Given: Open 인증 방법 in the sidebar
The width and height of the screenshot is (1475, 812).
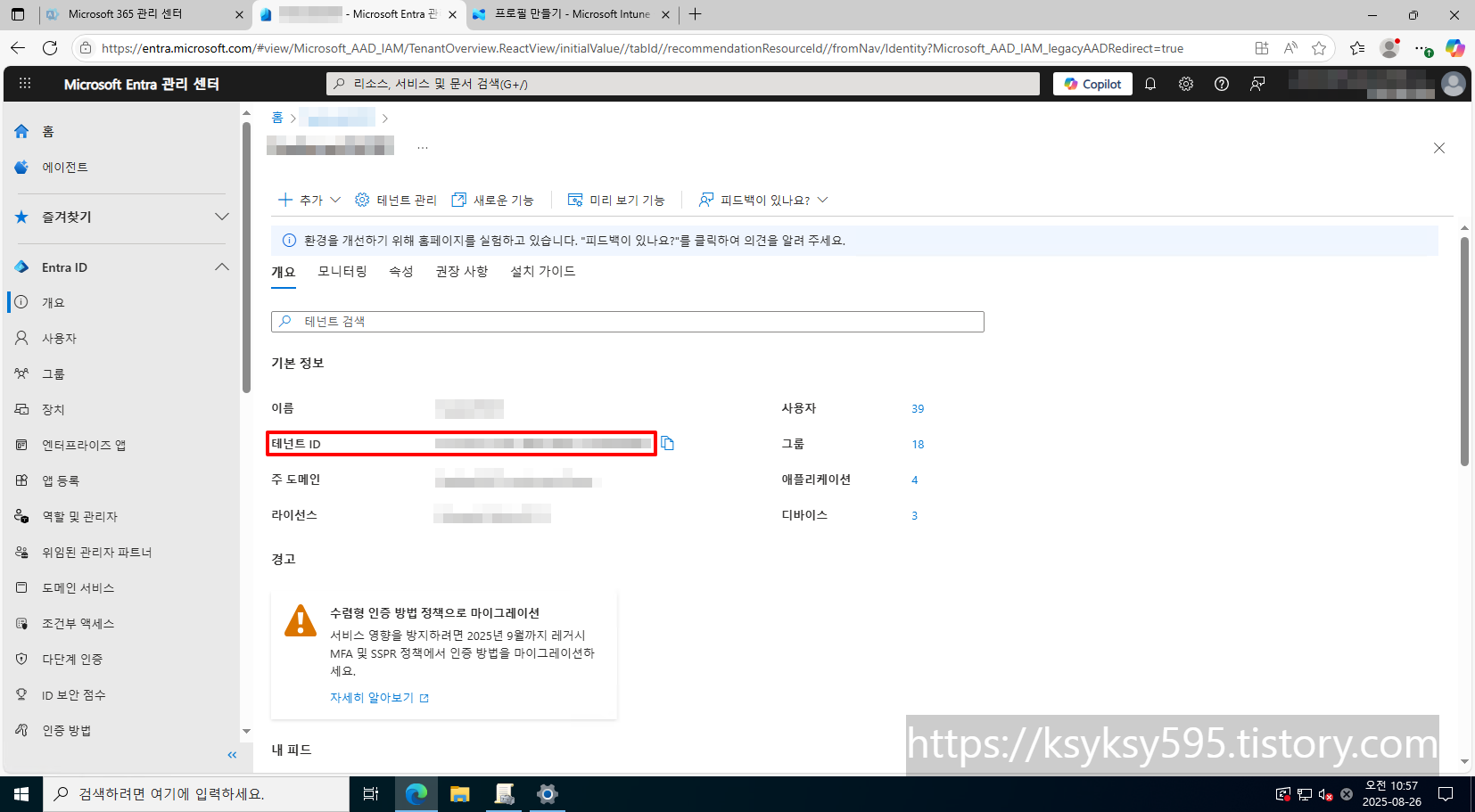Looking at the screenshot, I should pos(66,730).
